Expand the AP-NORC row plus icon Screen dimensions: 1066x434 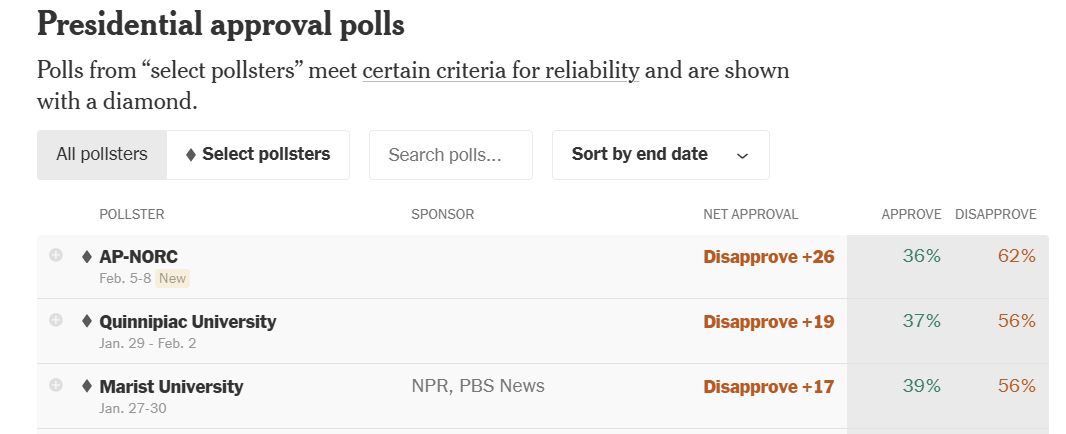pyautogui.click(x=56, y=255)
